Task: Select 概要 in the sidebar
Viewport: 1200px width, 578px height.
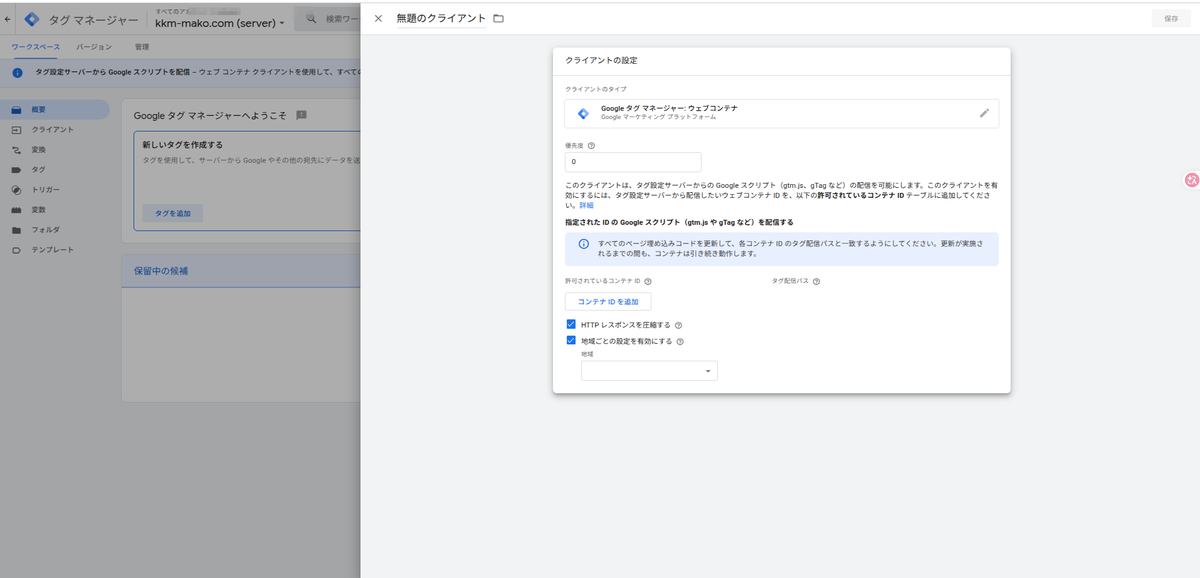Action: coord(54,110)
